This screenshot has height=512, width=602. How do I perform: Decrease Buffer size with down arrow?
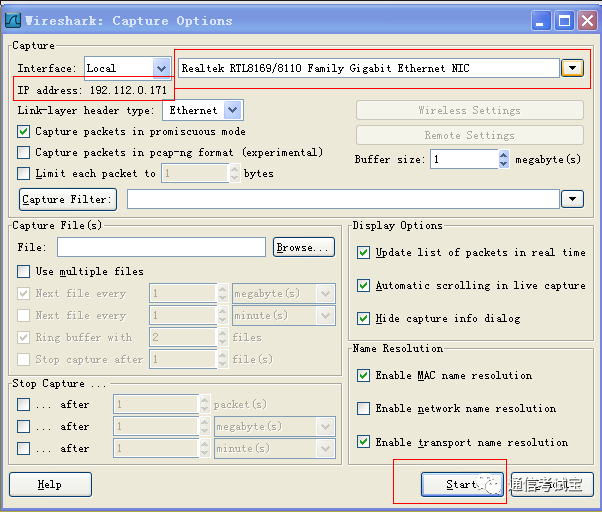click(504, 164)
